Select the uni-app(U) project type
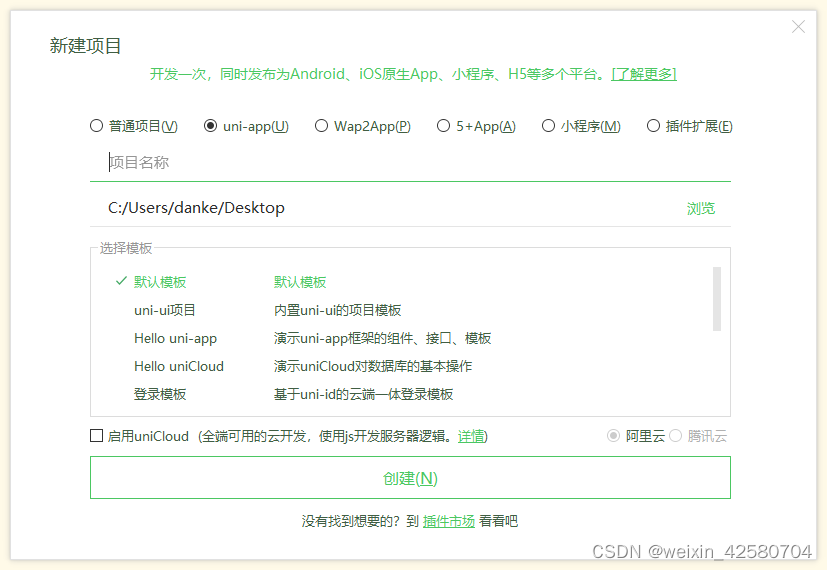The width and height of the screenshot is (827, 570). pos(246,126)
